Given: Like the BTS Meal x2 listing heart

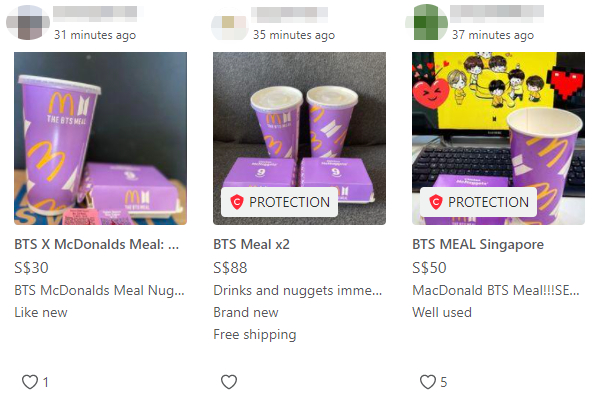Looking at the screenshot, I should click(x=229, y=382).
